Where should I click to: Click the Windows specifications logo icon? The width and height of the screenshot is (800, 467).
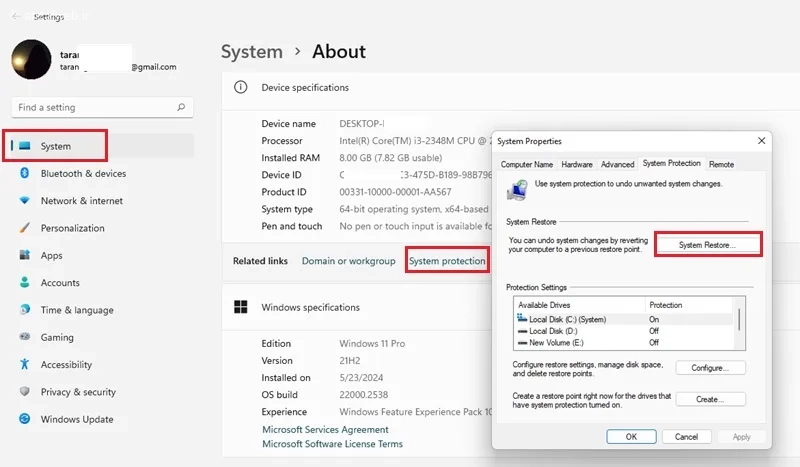pos(240,307)
